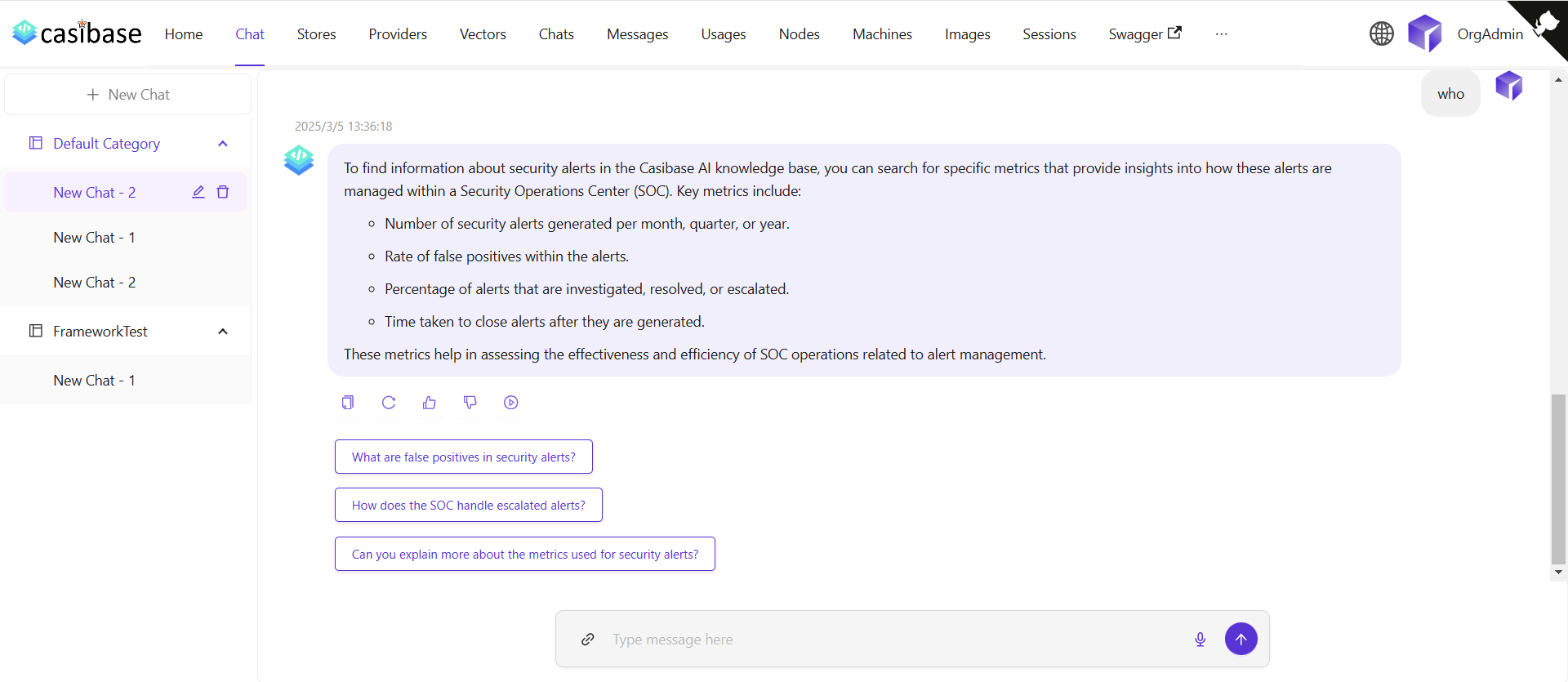The height and width of the screenshot is (682, 1568).
Task: Dislike the response with thumbs-down icon
Action: (470, 403)
